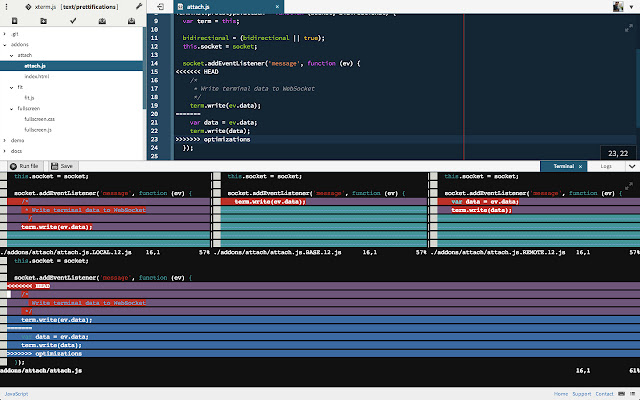Click the <<<<<<< HEAD line in terminal merged pane
This screenshot has height=400, width=640.
(x=29, y=286)
